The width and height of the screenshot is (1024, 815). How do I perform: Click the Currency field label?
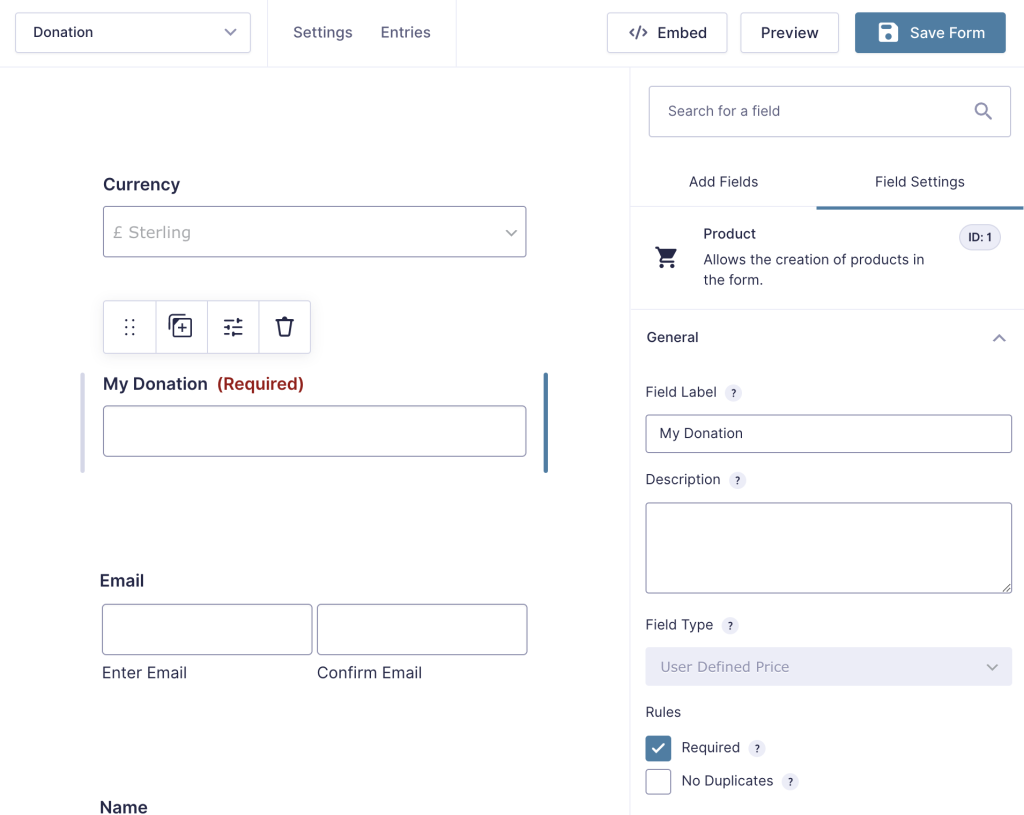tap(142, 185)
